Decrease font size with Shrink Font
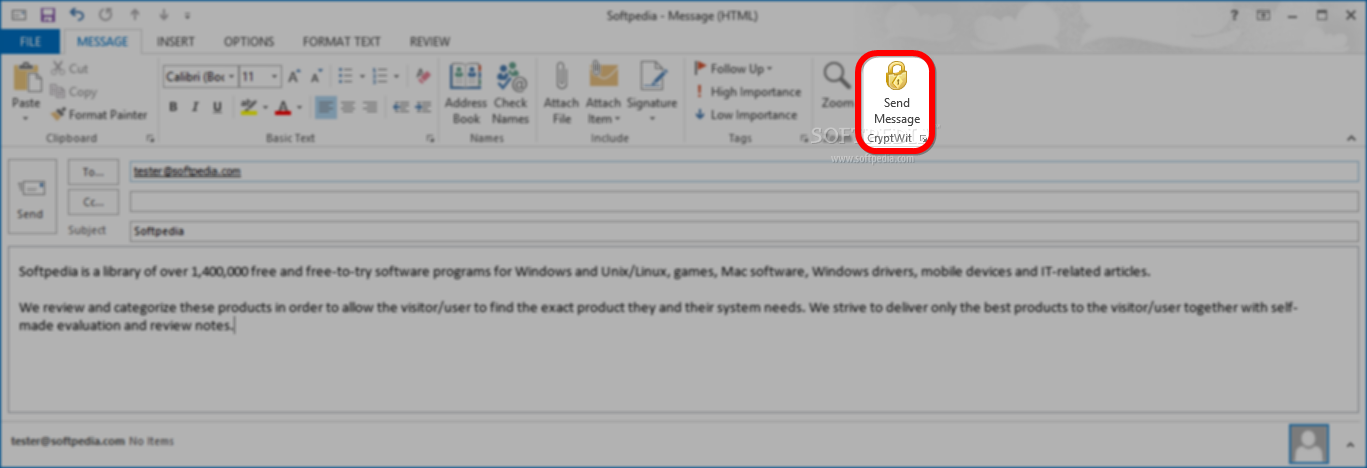Image resolution: width=1367 pixels, height=468 pixels. pyautogui.click(x=316, y=76)
